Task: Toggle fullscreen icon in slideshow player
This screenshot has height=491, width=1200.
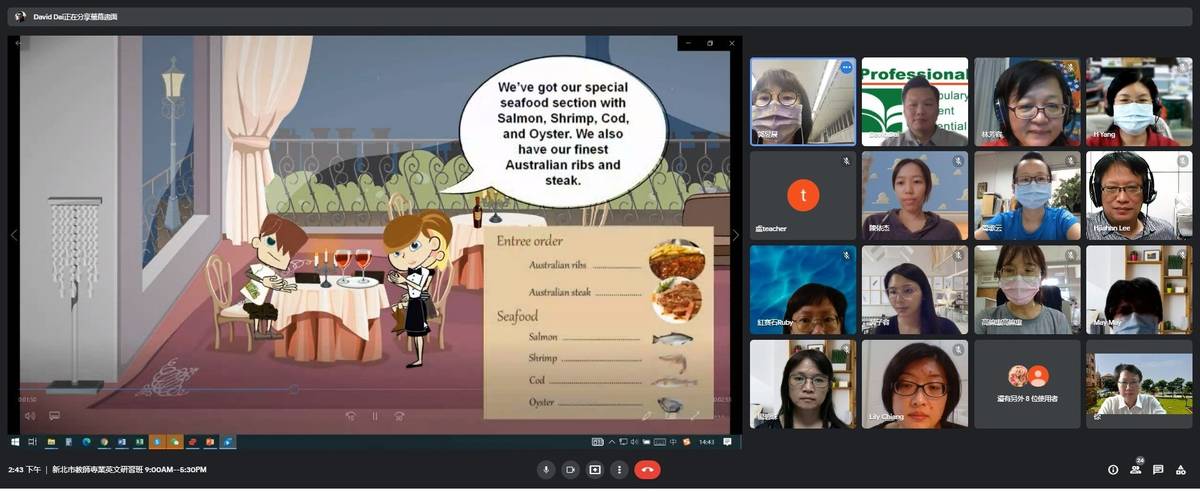Action: coord(695,416)
